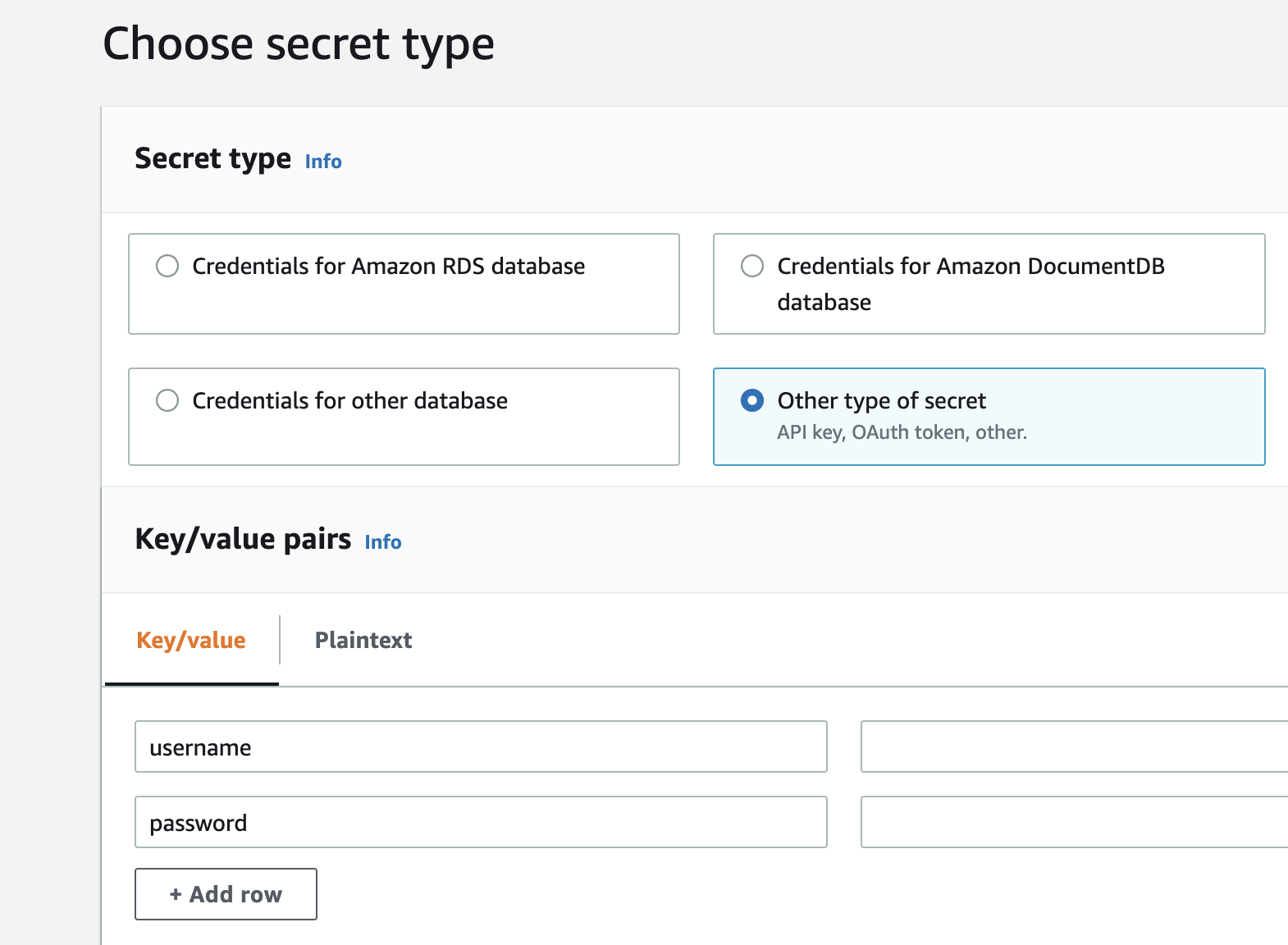Open Info link next to Key/value pairs
Image resolution: width=1288 pixels, height=945 pixels.
[x=383, y=542]
